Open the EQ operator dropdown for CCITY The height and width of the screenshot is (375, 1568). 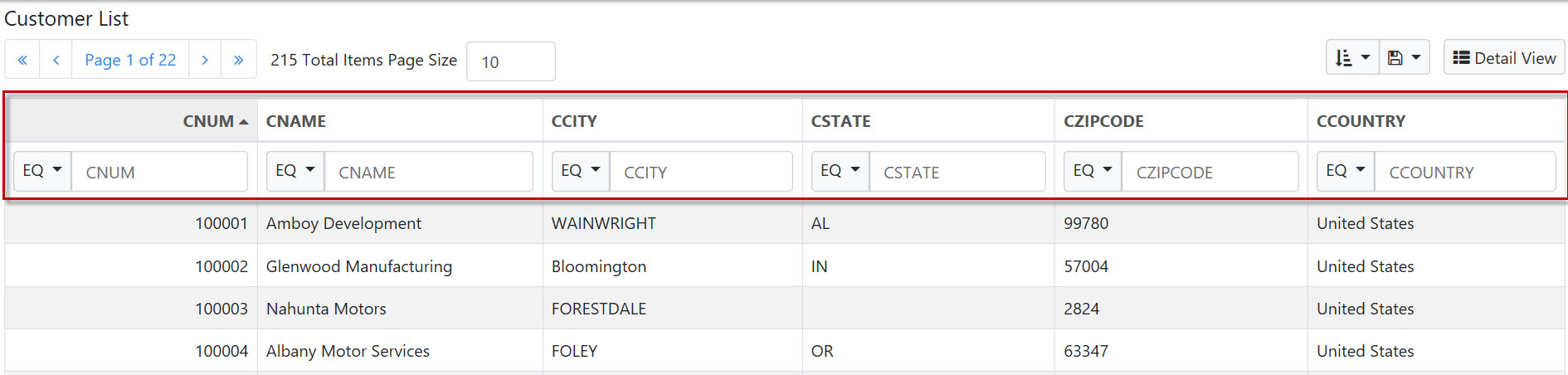581,171
